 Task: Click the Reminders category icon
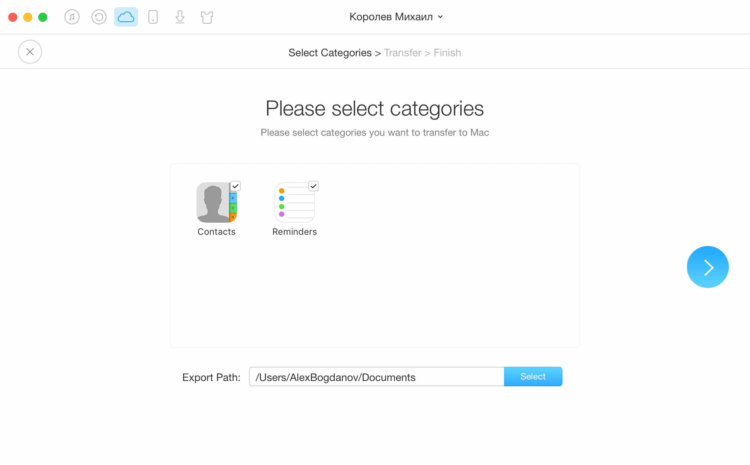294,202
